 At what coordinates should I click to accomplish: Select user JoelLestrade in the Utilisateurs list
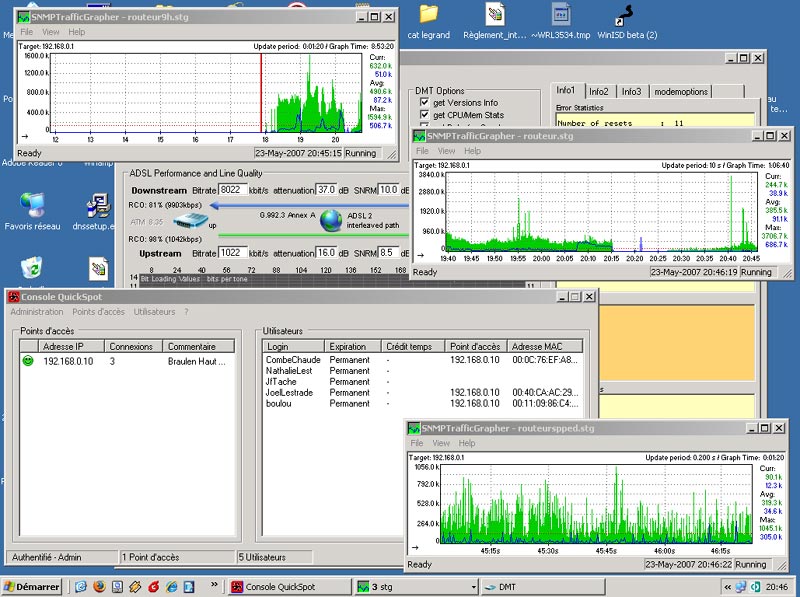[x=290, y=392]
